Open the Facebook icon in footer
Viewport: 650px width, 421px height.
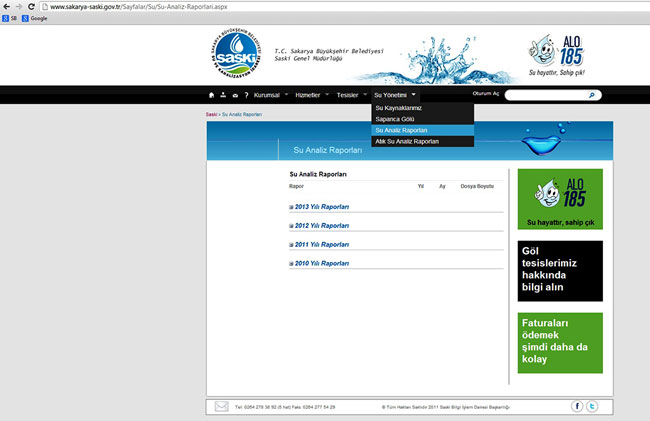[577, 406]
